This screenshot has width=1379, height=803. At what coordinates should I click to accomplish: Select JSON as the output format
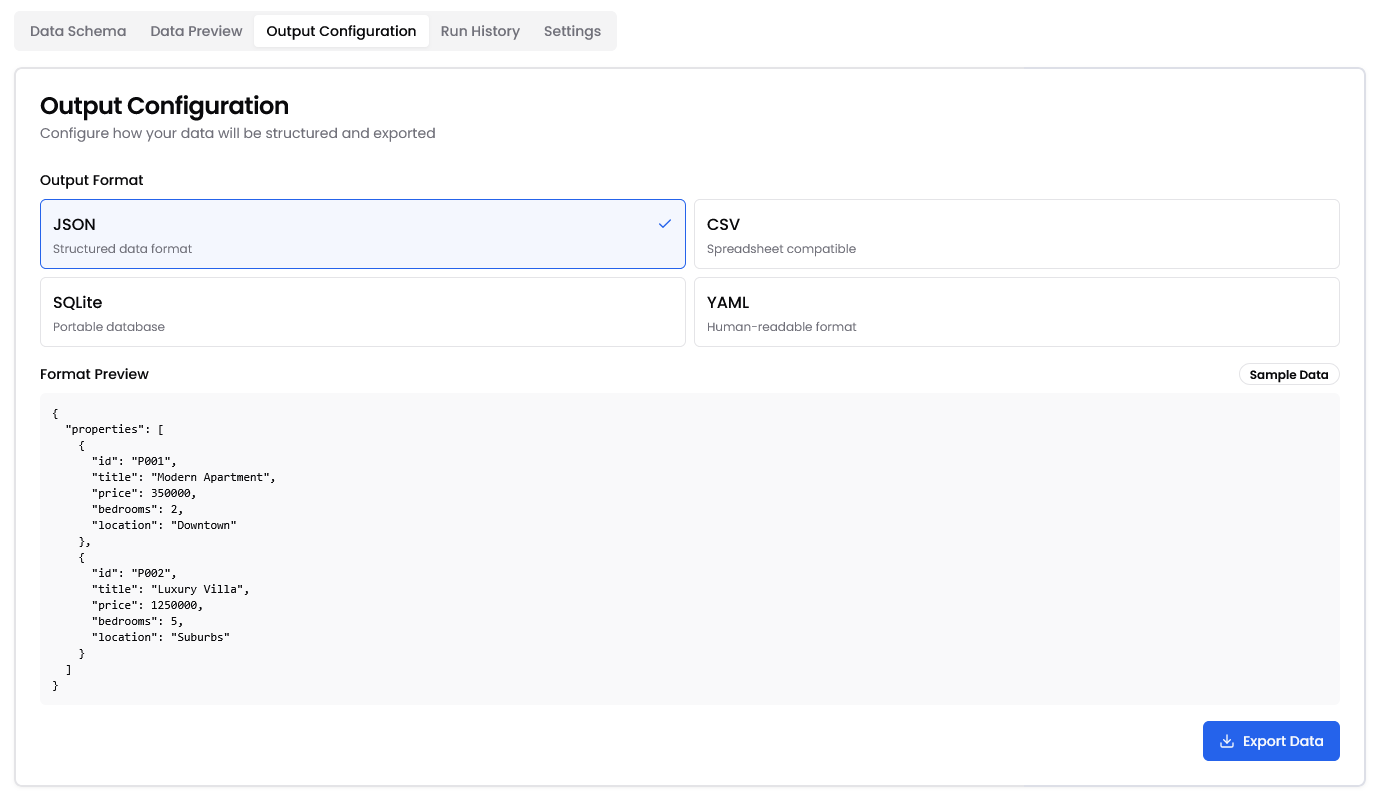tap(362, 234)
